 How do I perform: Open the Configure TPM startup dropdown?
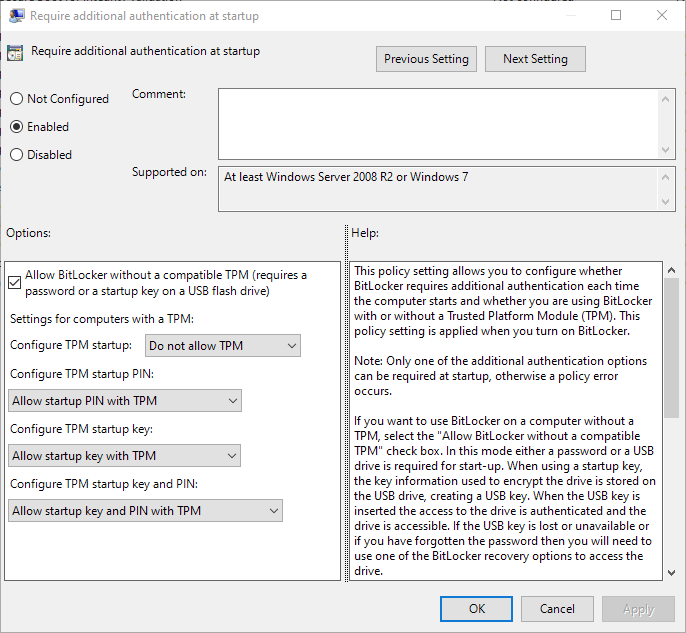click(223, 346)
